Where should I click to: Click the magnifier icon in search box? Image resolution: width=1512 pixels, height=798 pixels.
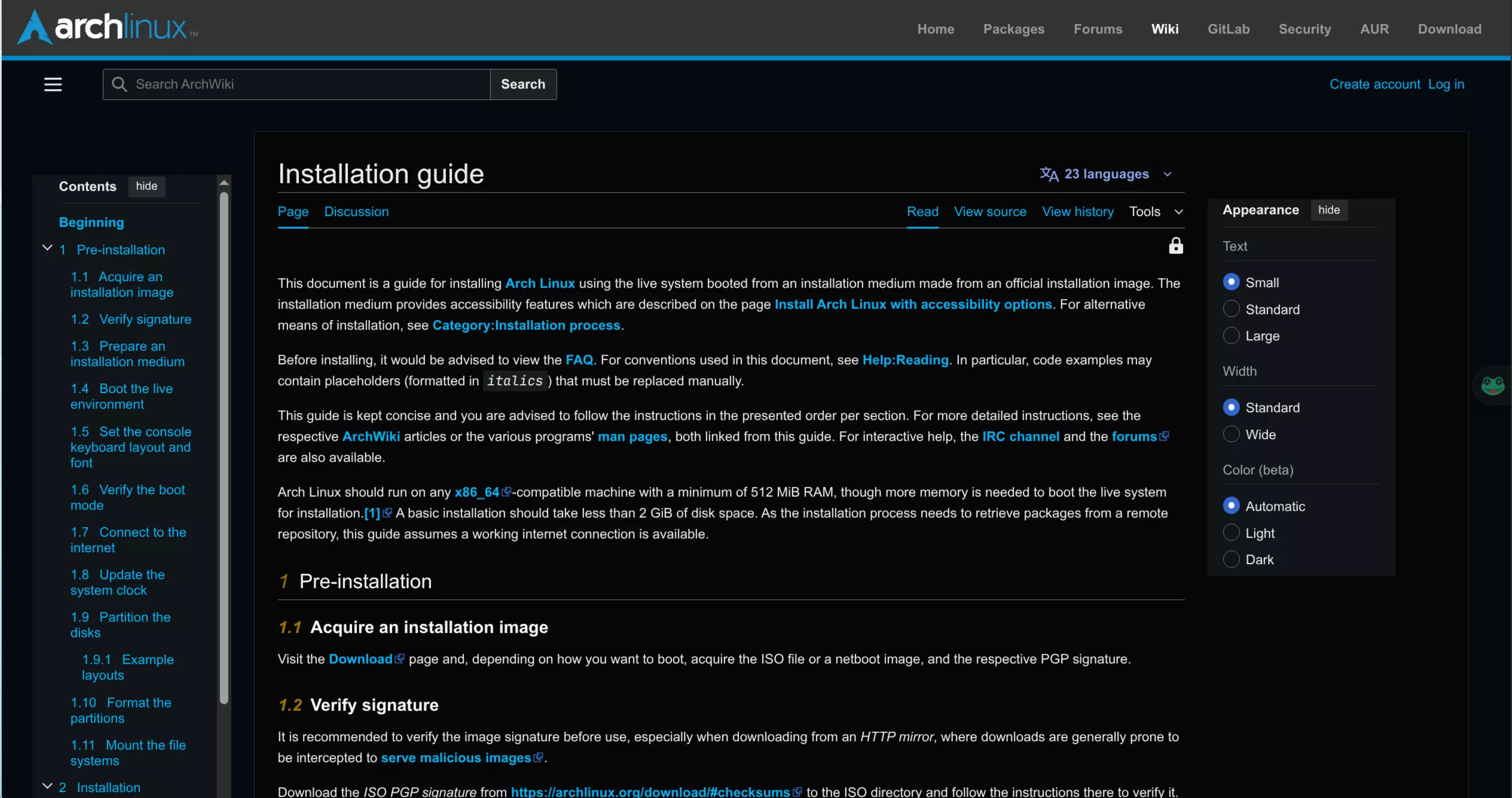tap(120, 84)
